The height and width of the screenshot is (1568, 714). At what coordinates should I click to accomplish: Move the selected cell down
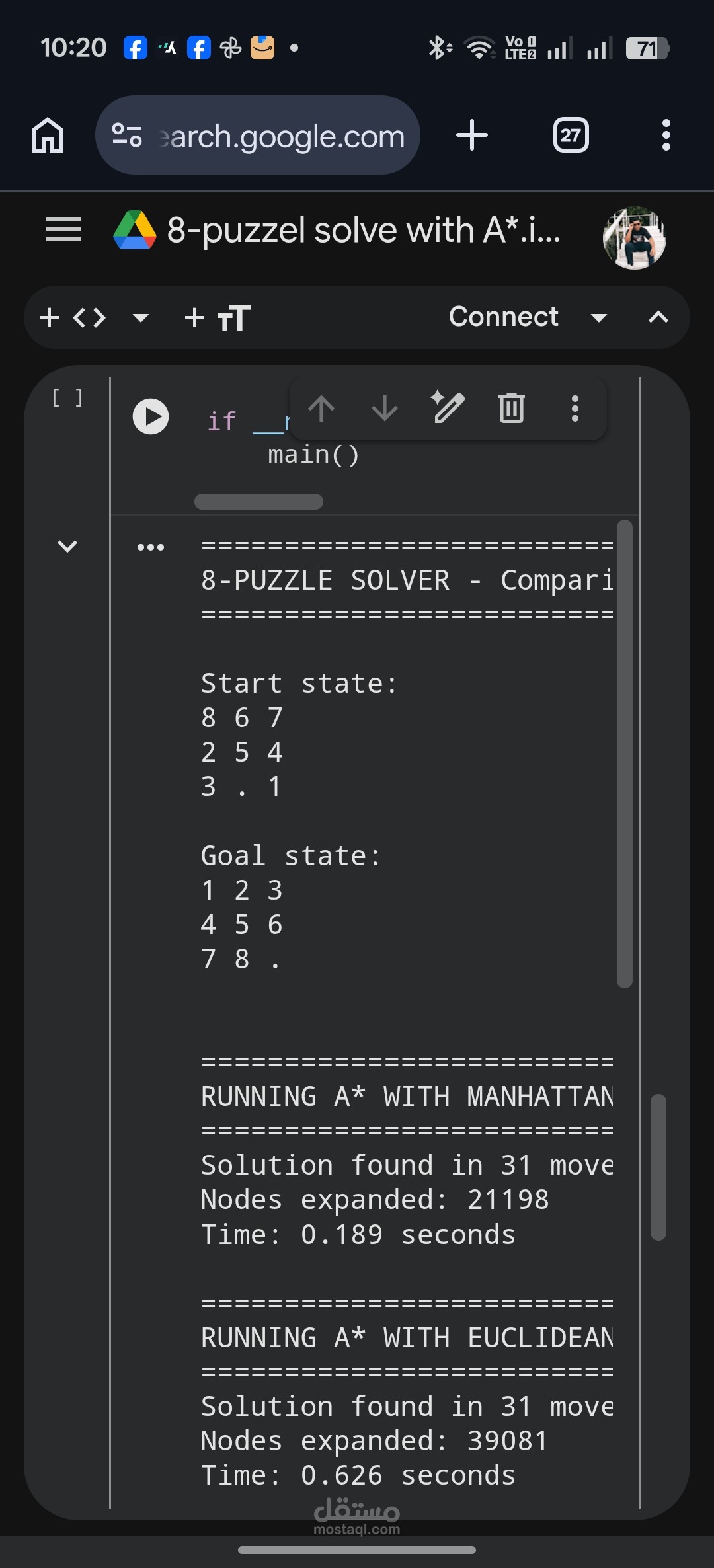point(384,409)
